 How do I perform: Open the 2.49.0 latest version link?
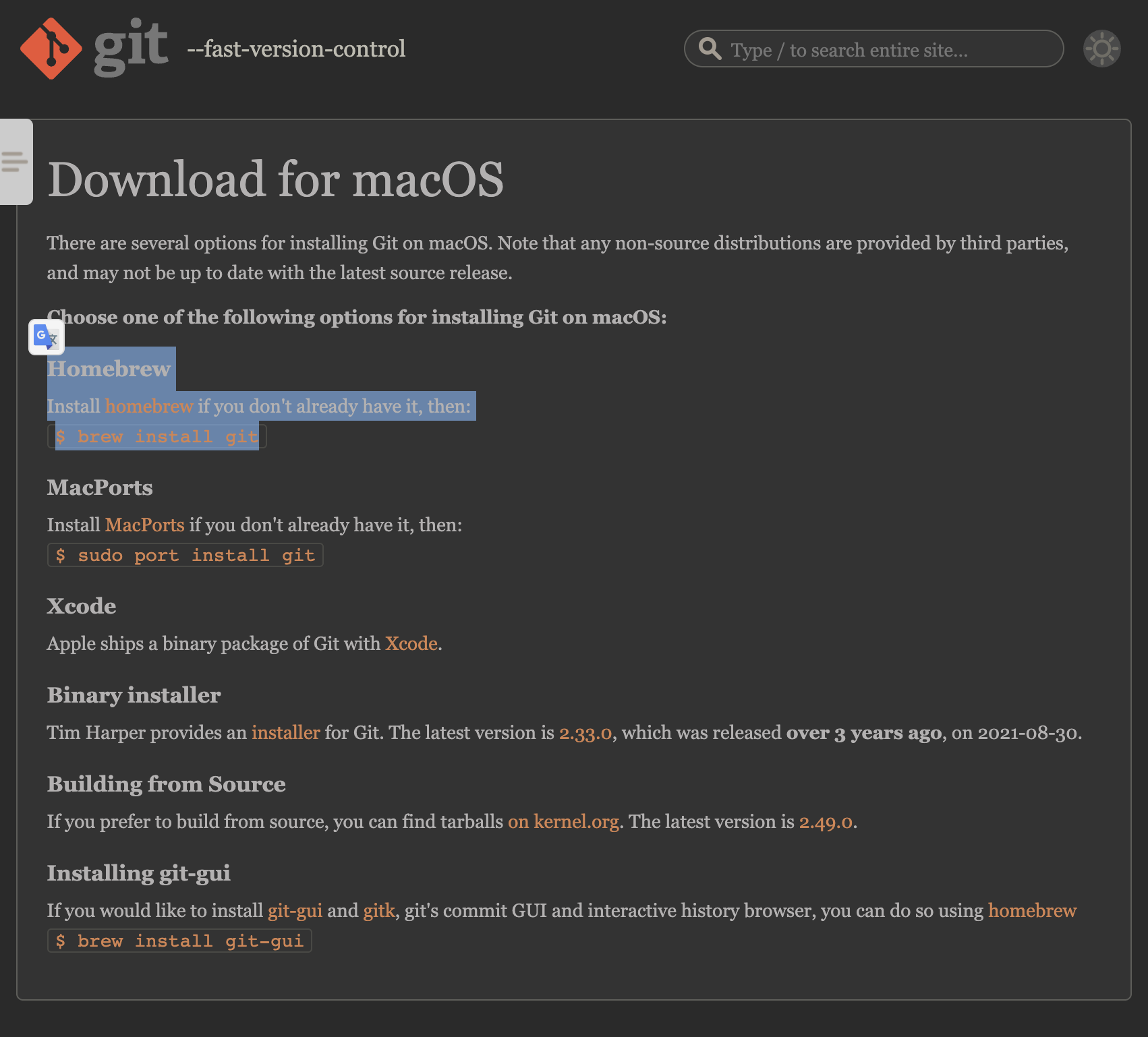826,822
